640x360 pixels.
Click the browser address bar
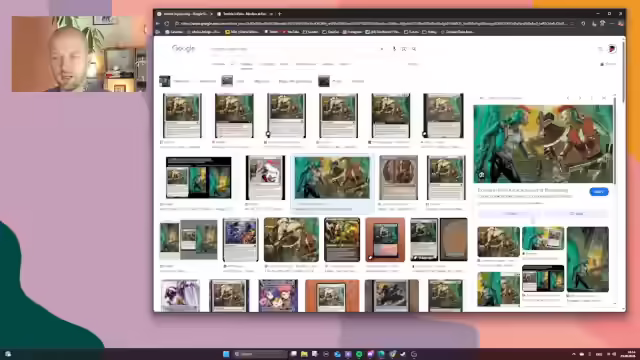click(373, 24)
